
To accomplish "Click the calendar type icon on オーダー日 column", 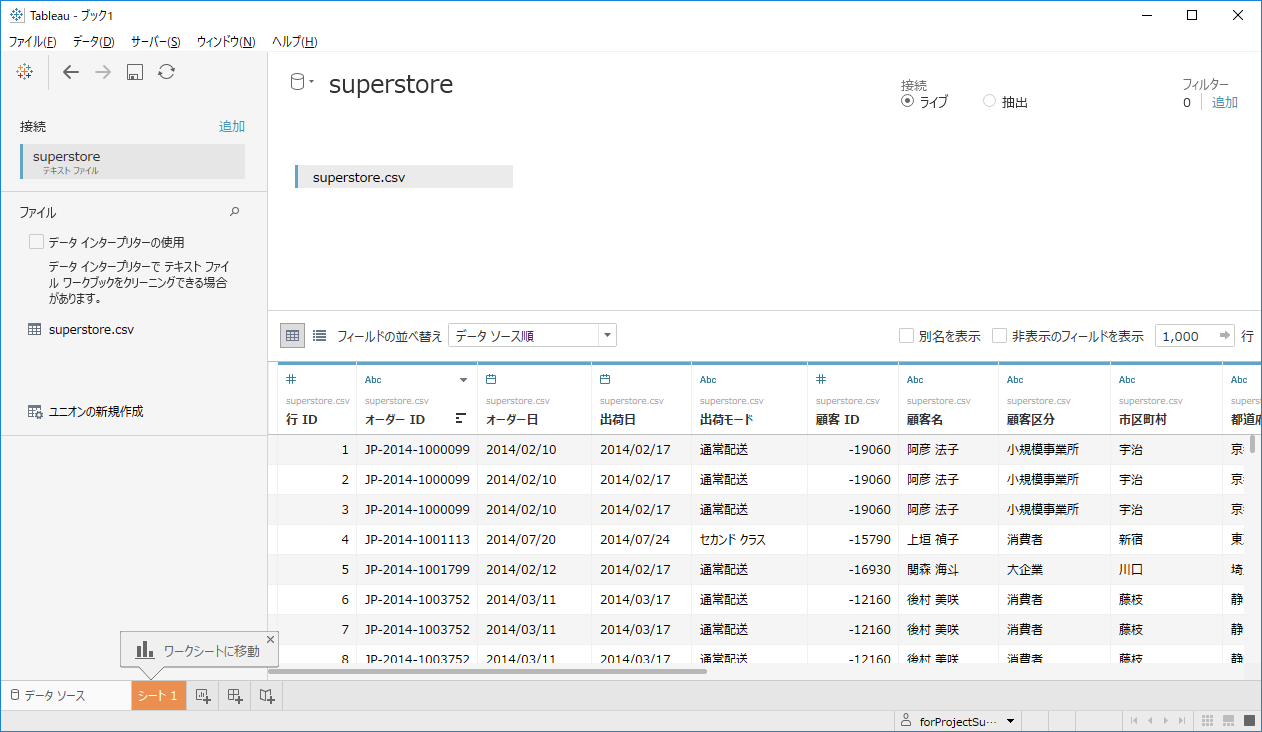I will 491,379.
